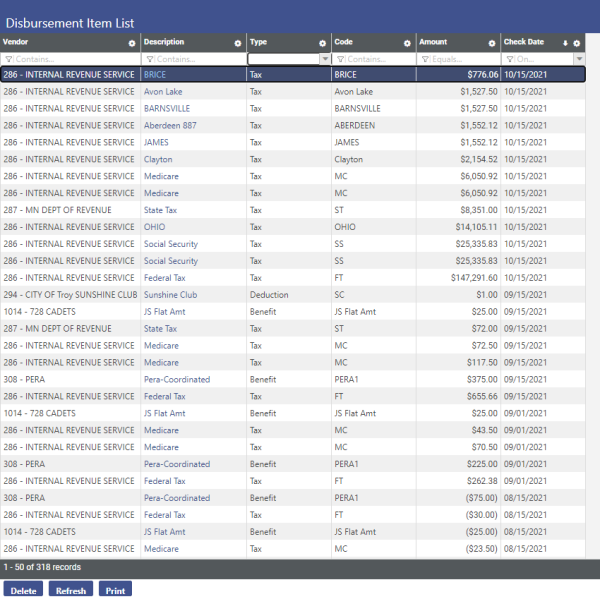Open Amount column settings gear
The image size is (600, 599).
click(x=492, y=43)
